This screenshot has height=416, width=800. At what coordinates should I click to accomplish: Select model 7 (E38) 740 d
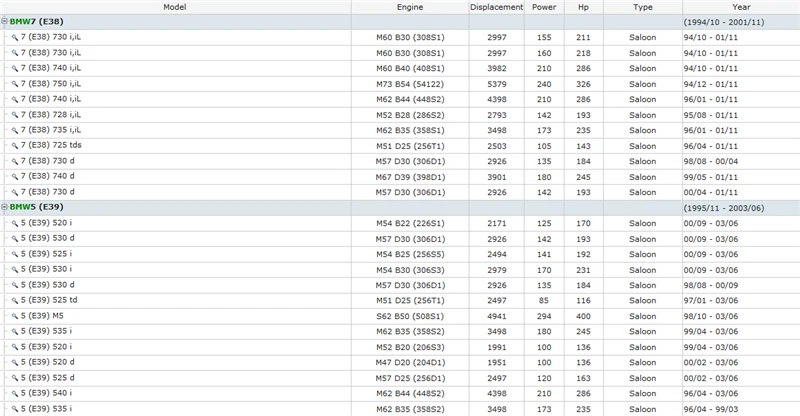(47, 176)
